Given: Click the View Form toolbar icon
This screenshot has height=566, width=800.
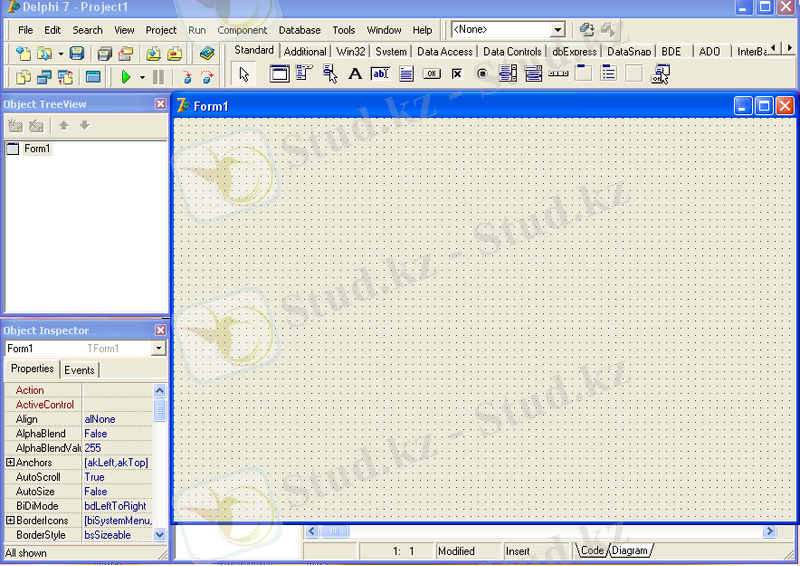Looking at the screenshot, I should click(x=44, y=77).
